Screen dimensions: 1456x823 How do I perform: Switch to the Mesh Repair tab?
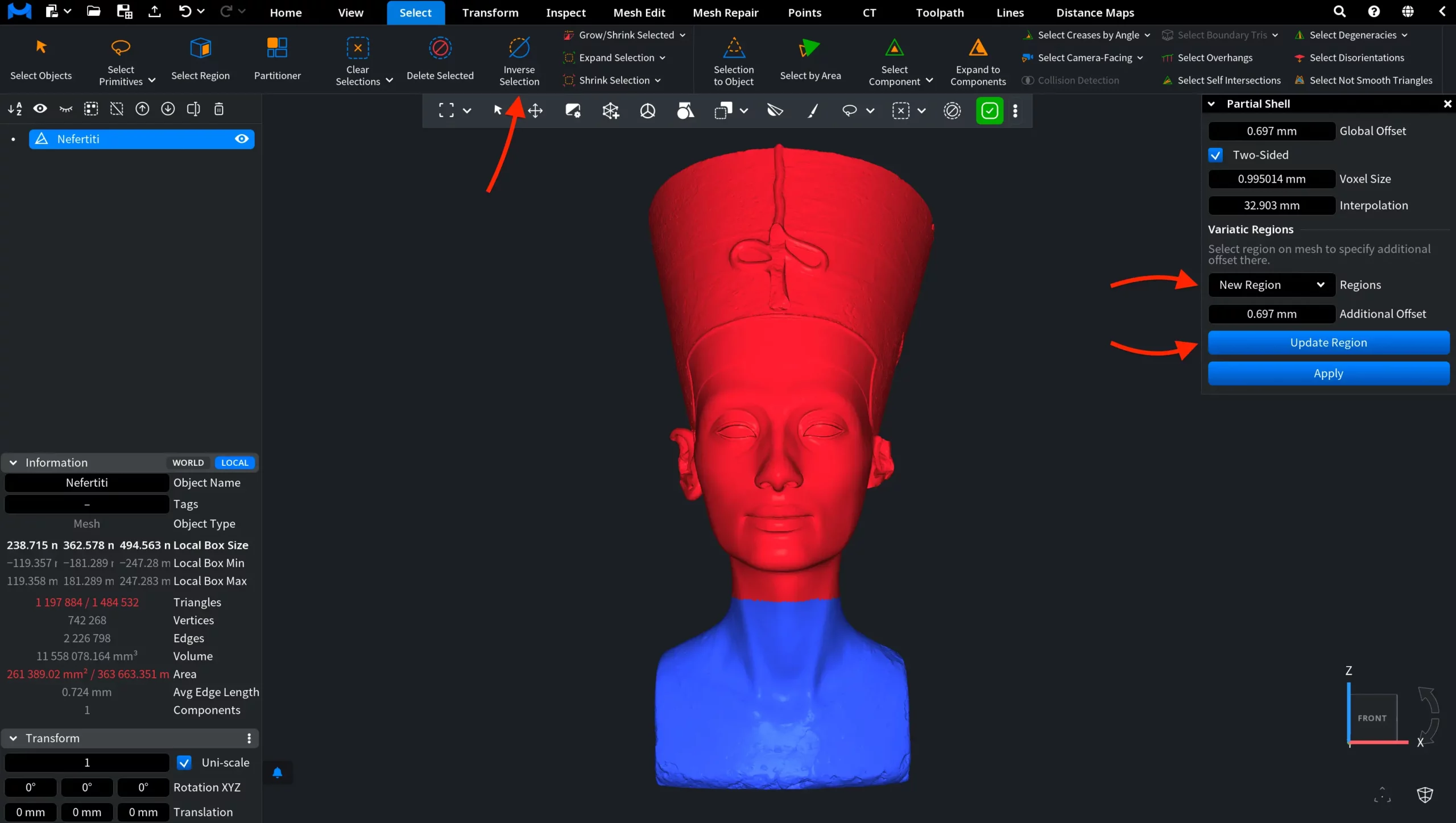[x=725, y=13]
